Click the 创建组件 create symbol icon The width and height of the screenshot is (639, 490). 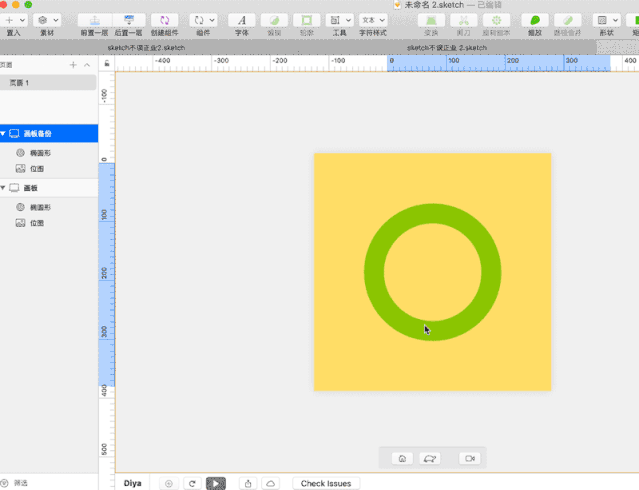coord(165,20)
